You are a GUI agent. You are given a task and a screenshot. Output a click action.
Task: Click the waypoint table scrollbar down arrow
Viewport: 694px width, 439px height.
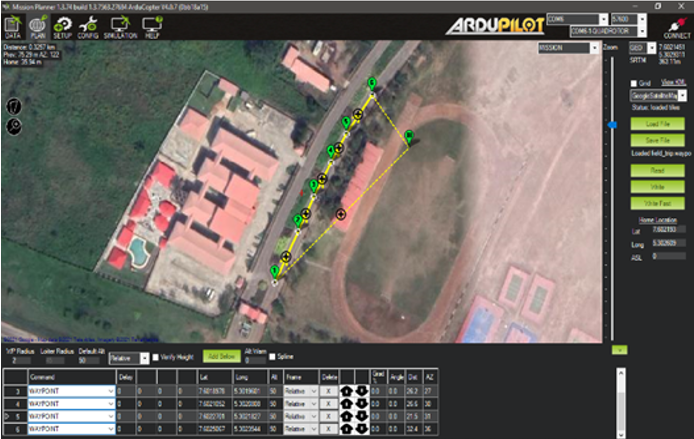click(x=621, y=434)
